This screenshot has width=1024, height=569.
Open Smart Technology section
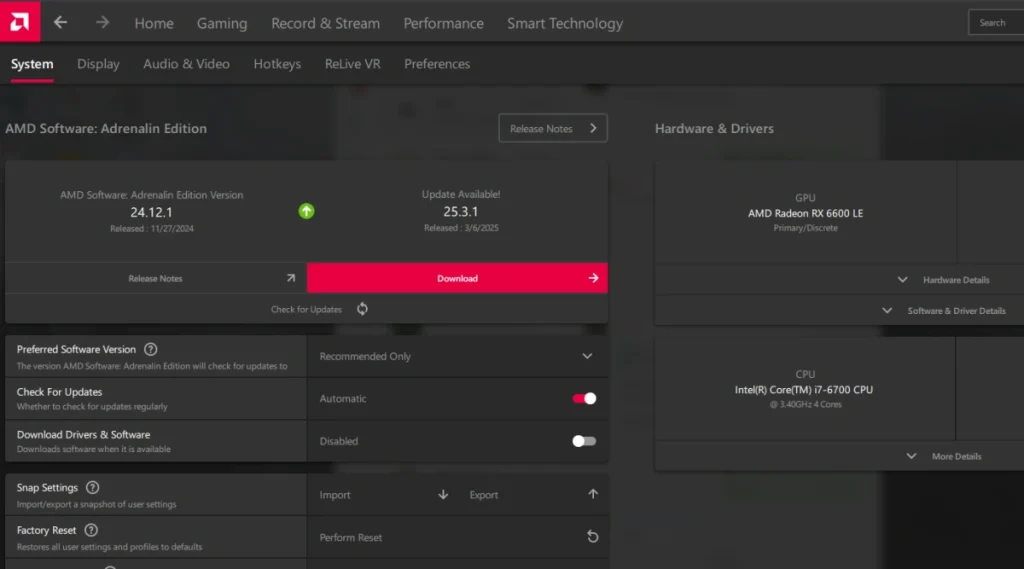coord(565,24)
